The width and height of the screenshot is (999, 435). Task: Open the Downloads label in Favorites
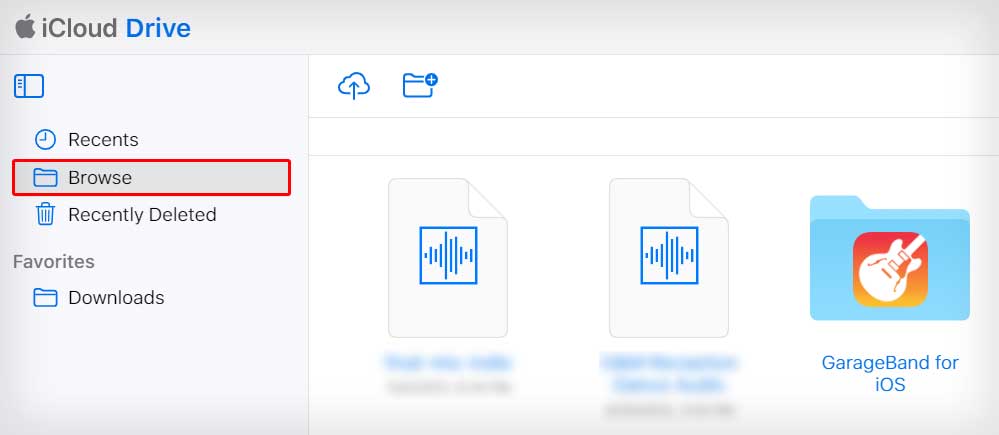tap(116, 297)
